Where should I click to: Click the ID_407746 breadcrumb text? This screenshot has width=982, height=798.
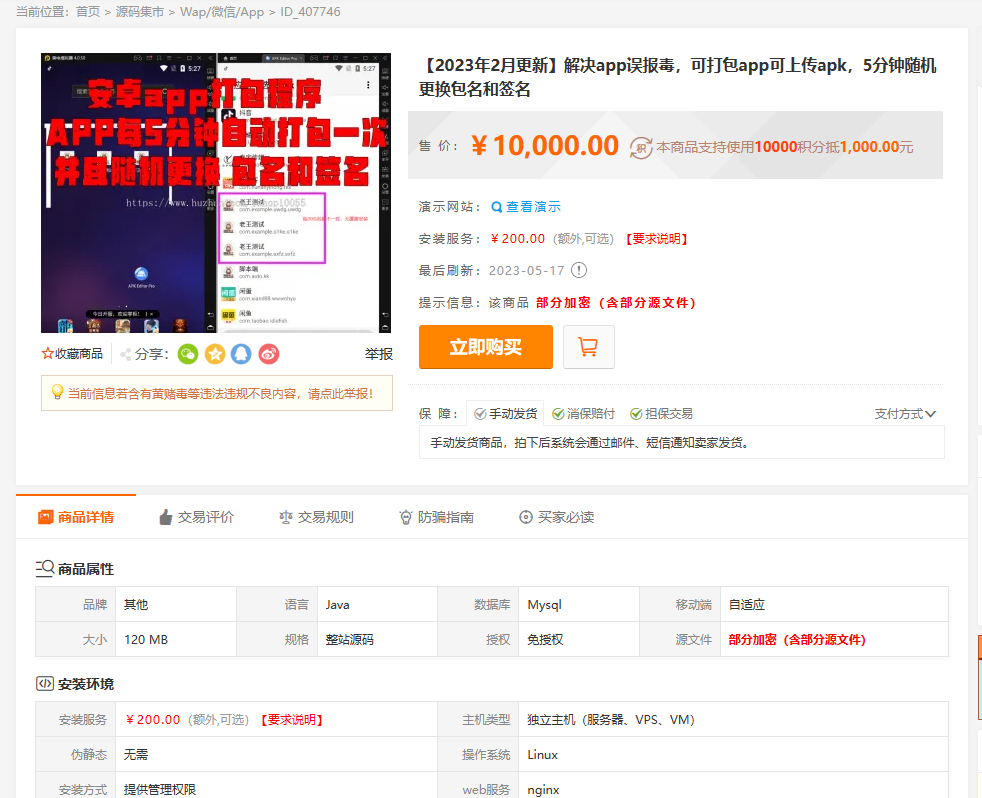(311, 12)
